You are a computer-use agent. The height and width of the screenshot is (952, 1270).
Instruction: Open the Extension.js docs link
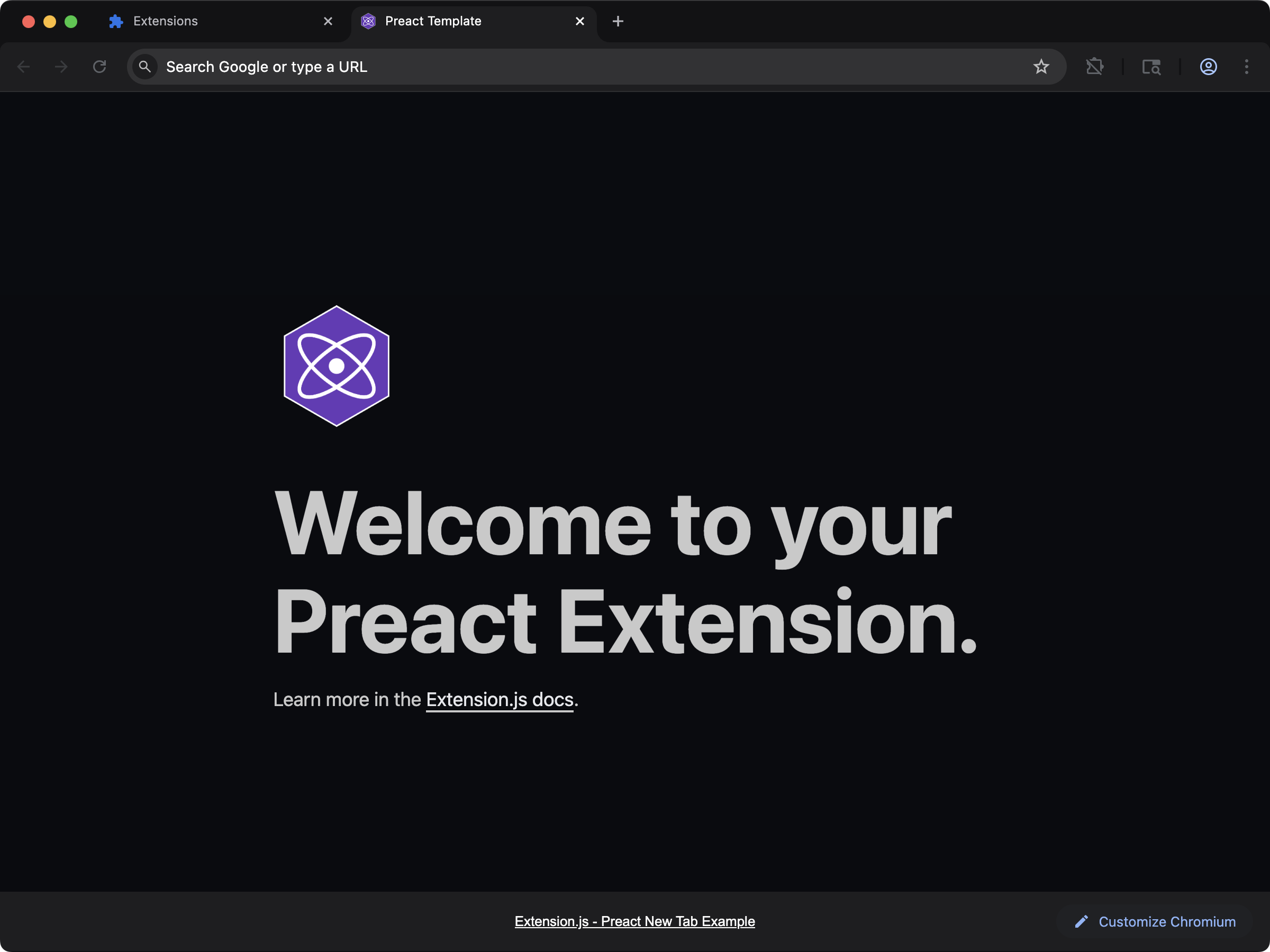coord(499,700)
